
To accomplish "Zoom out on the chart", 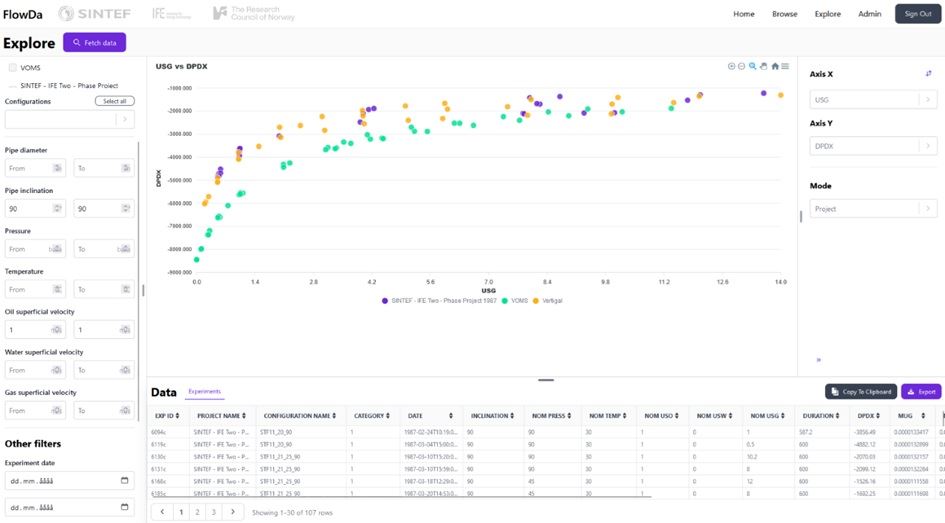I will tap(741, 66).
